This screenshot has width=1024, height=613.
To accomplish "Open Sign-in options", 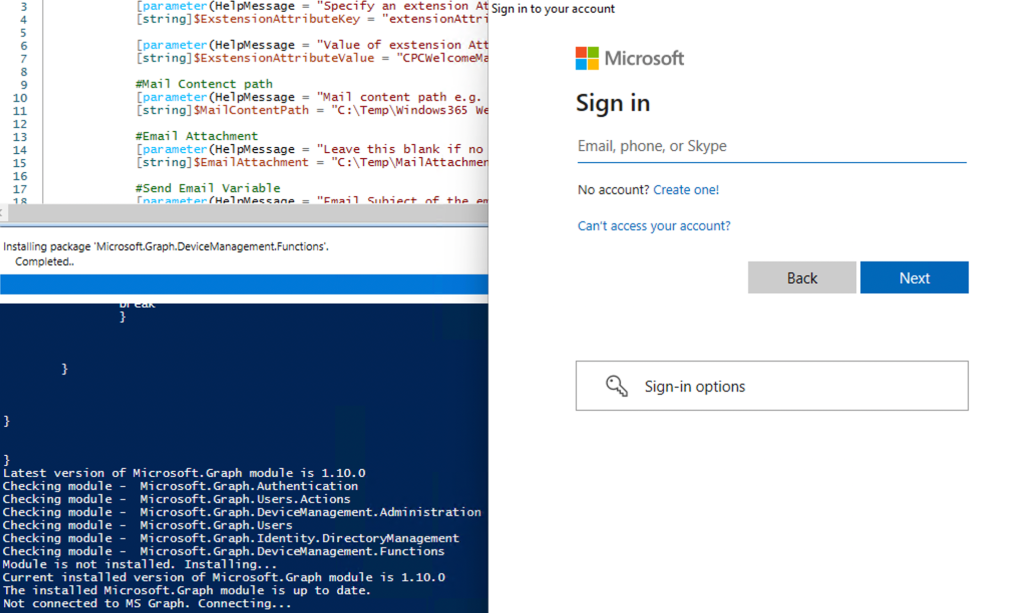I will coord(772,386).
